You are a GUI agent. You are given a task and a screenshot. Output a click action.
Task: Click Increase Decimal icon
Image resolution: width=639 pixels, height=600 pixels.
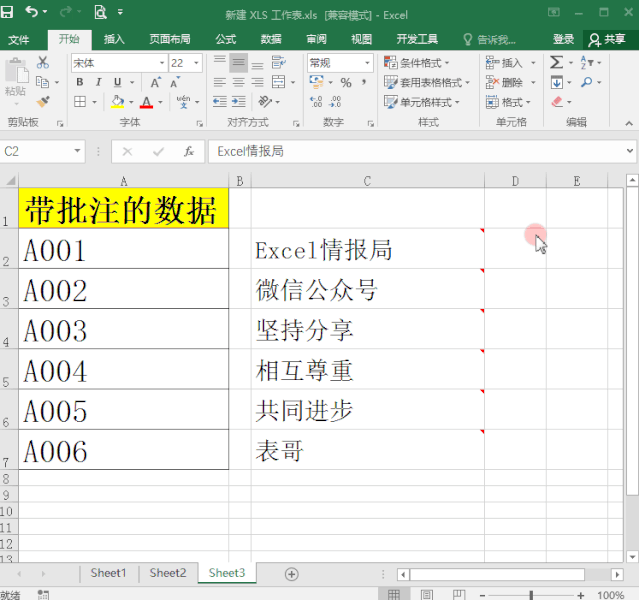(316, 101)
